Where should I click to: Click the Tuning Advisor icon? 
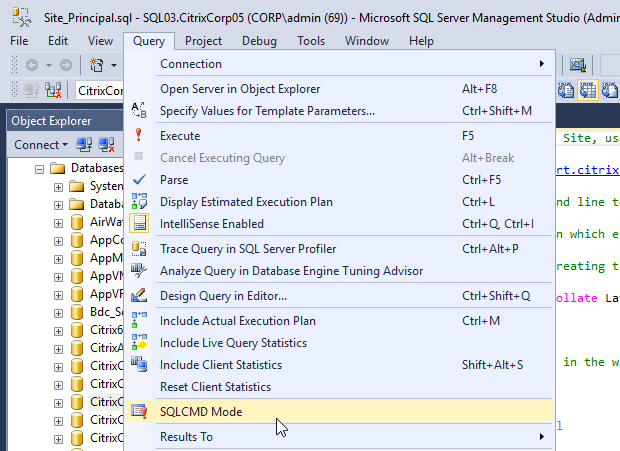coord(139,270)
